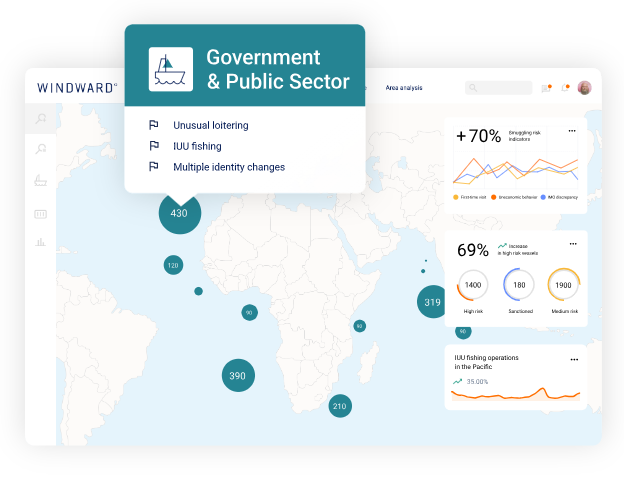The image size is (624, 479).
Task: Click the 35.00% trend value
Action: (x=477, y=382)
